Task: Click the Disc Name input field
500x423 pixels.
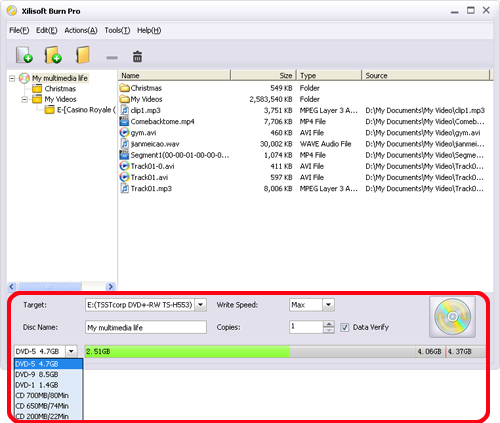Action: pos(146,327)
